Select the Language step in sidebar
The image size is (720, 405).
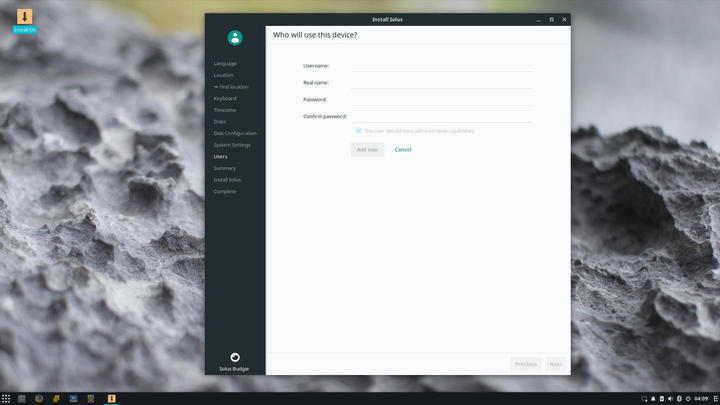[x=225, y=63]
